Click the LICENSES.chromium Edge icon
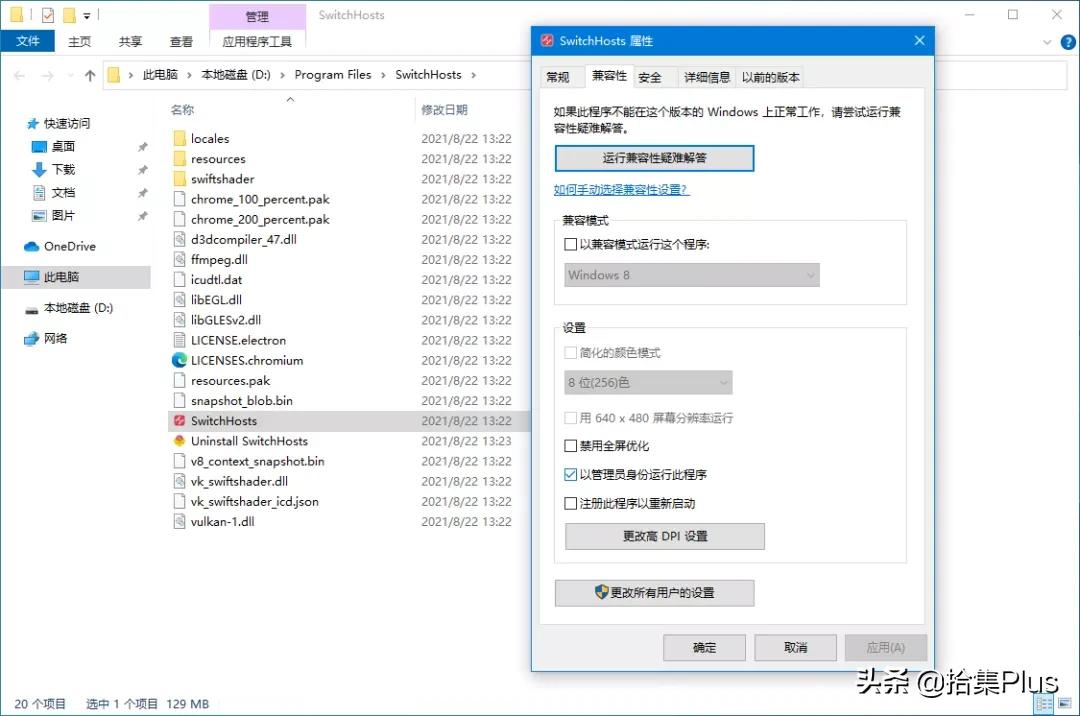 (x=179, y=360)
